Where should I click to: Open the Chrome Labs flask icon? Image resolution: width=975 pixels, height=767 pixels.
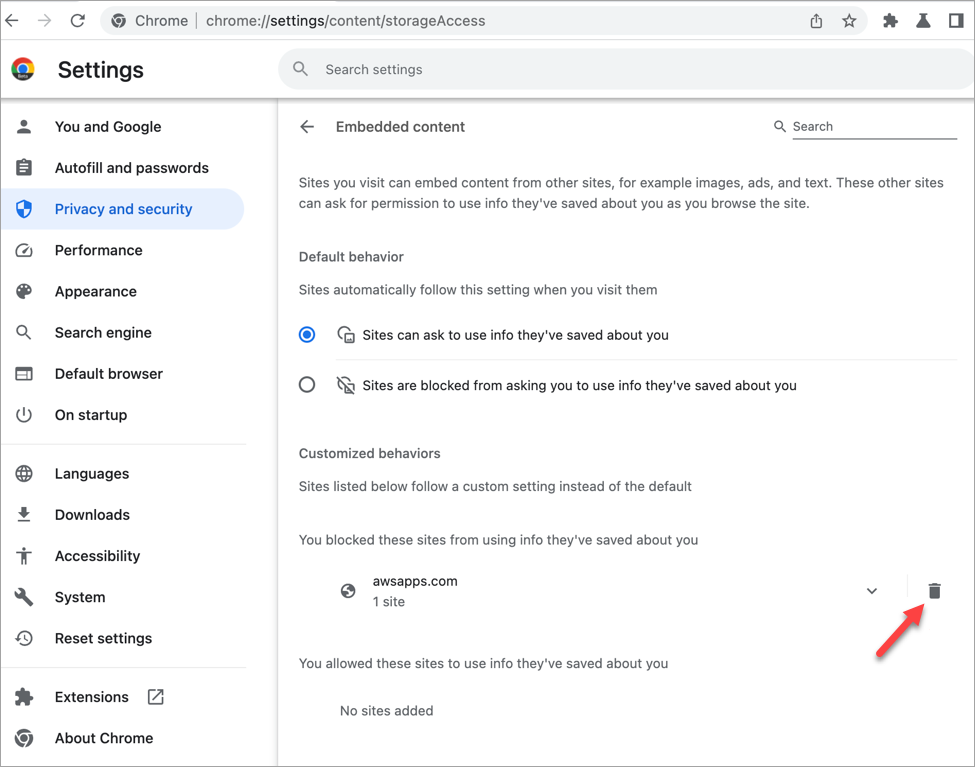click(x=923, y=21)
